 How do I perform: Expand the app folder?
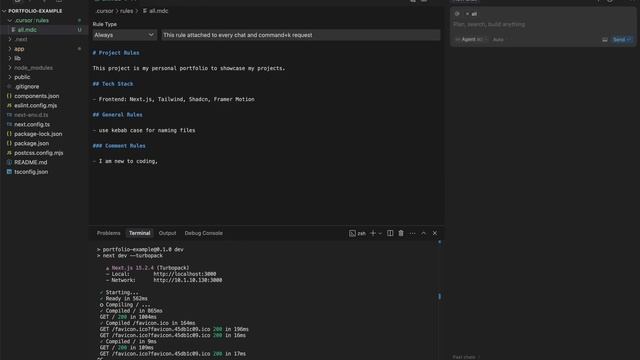(x=10, y=49)
